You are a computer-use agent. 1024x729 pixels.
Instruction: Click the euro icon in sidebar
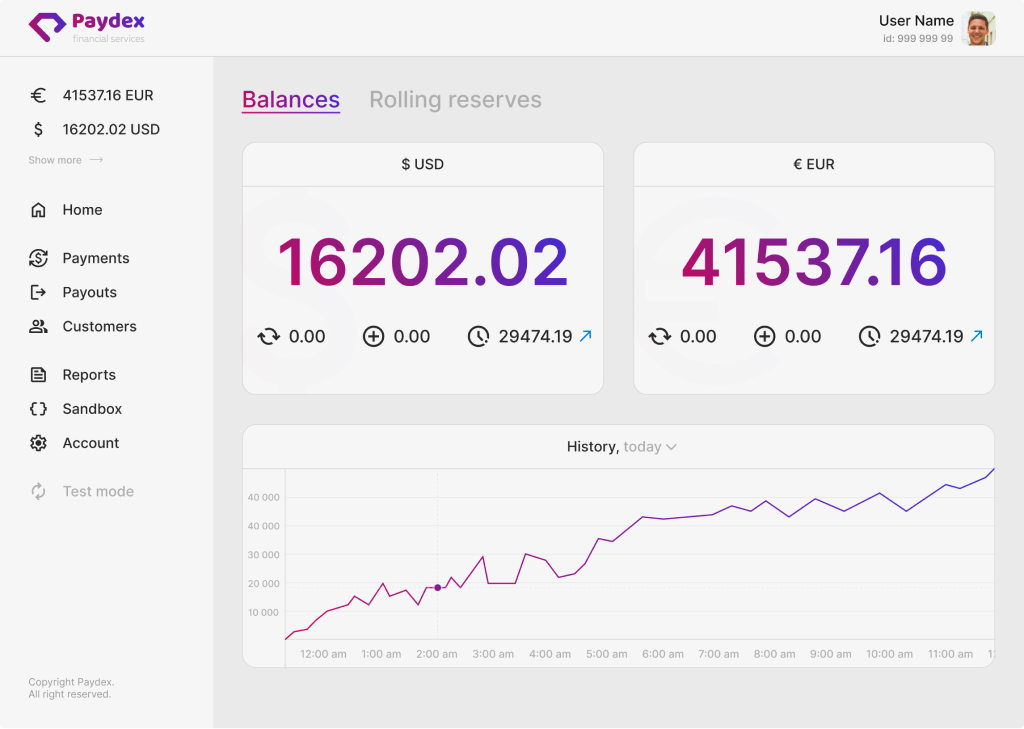click(x=39, y=95)
